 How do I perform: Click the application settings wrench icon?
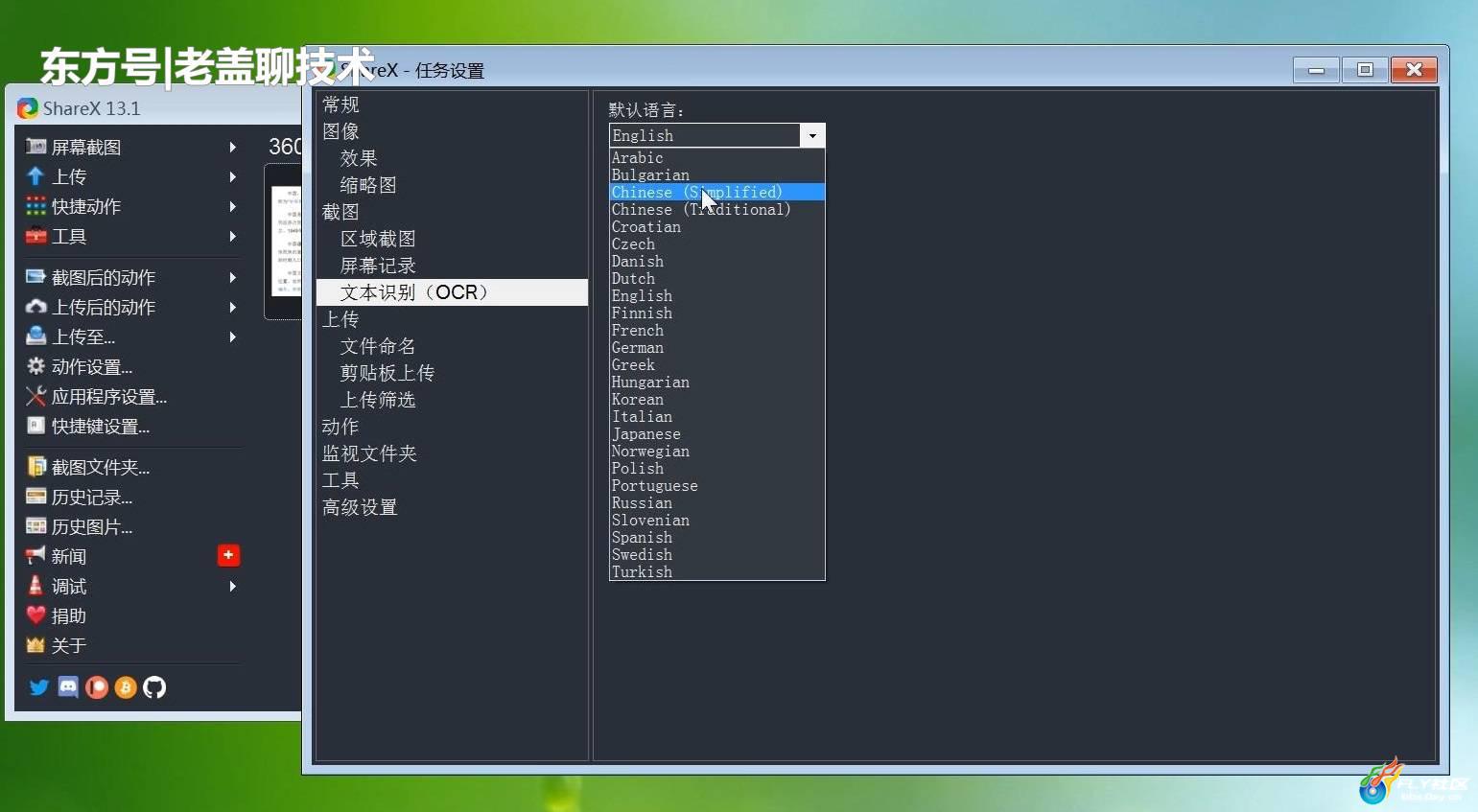tap(35, 396)
